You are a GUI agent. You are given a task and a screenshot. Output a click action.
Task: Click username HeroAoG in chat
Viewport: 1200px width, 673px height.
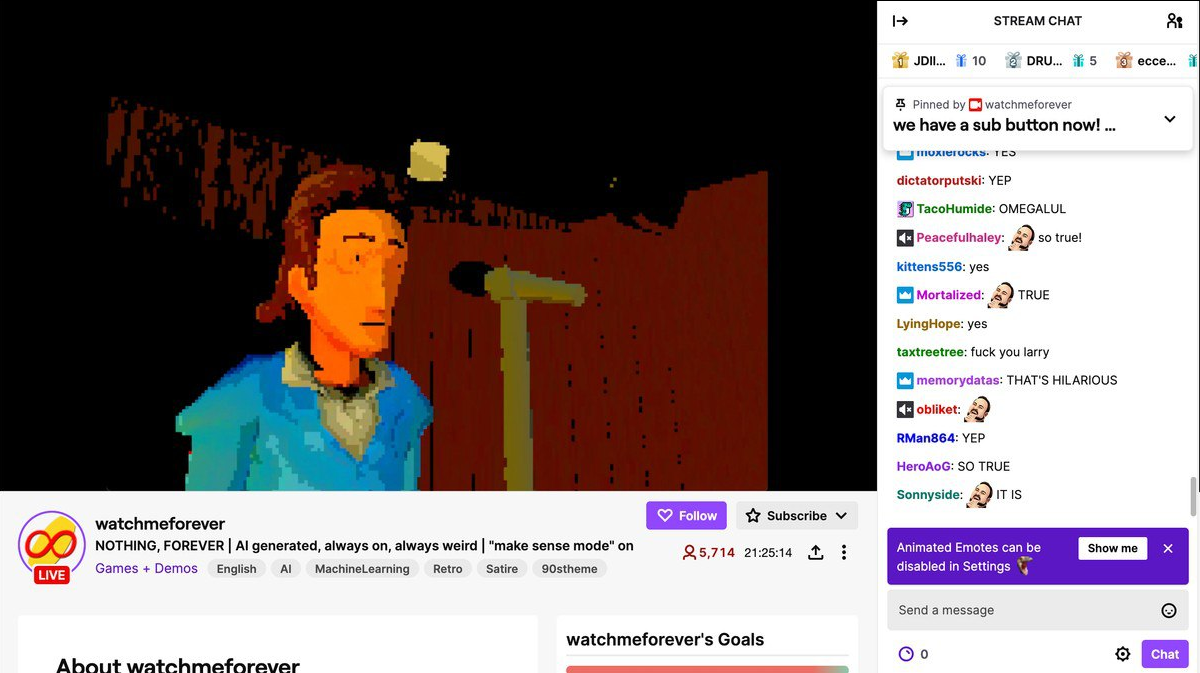pos(924,466)
